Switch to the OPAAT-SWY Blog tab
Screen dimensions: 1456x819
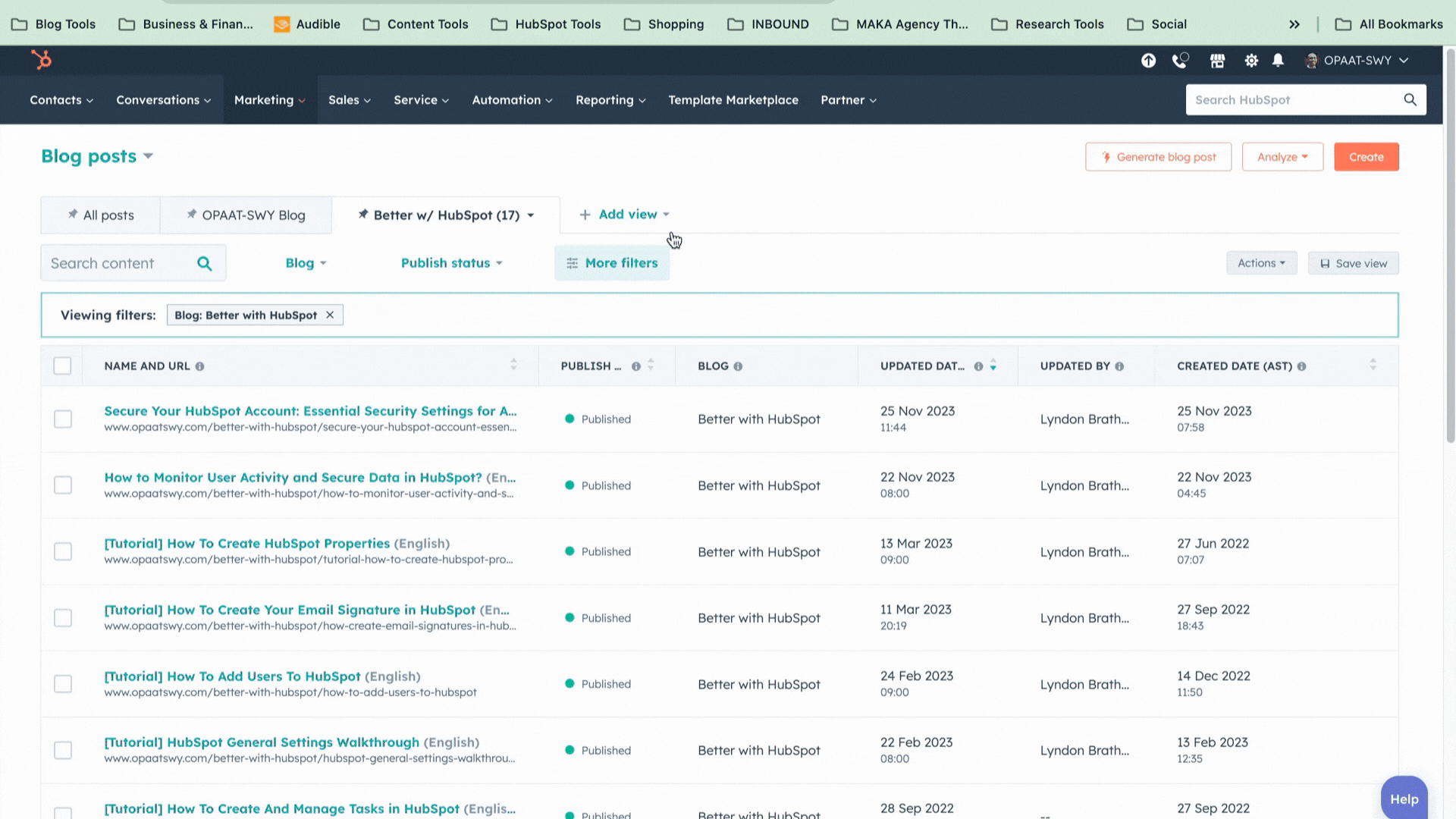pos(246,215)
